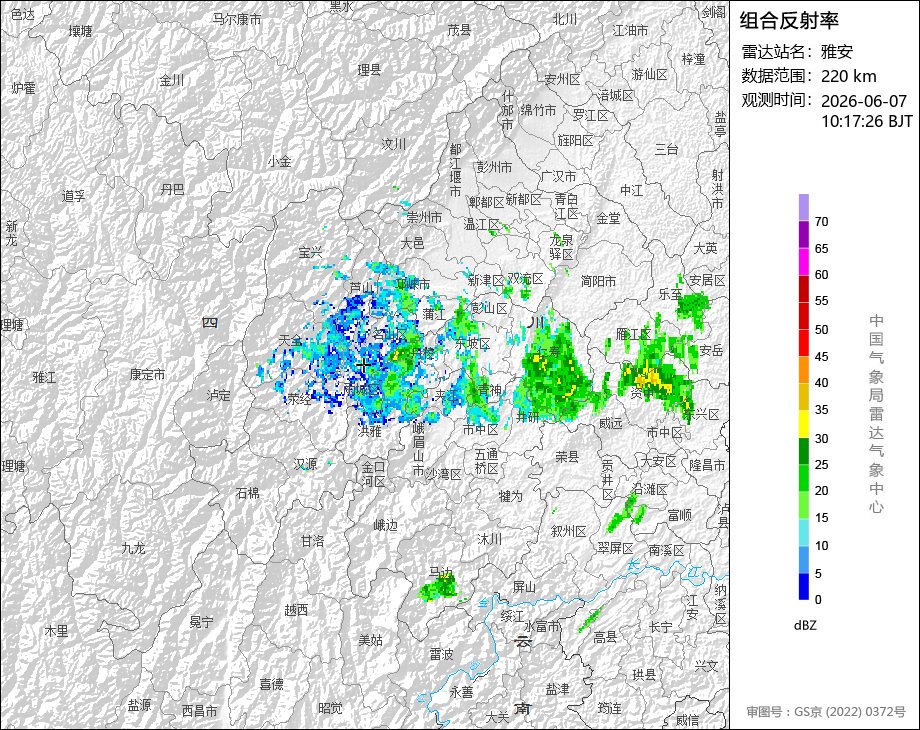920x730 pixels.
Task: Click the 富顺 county label
Action: pyautogui.click(x=679, y=515)
